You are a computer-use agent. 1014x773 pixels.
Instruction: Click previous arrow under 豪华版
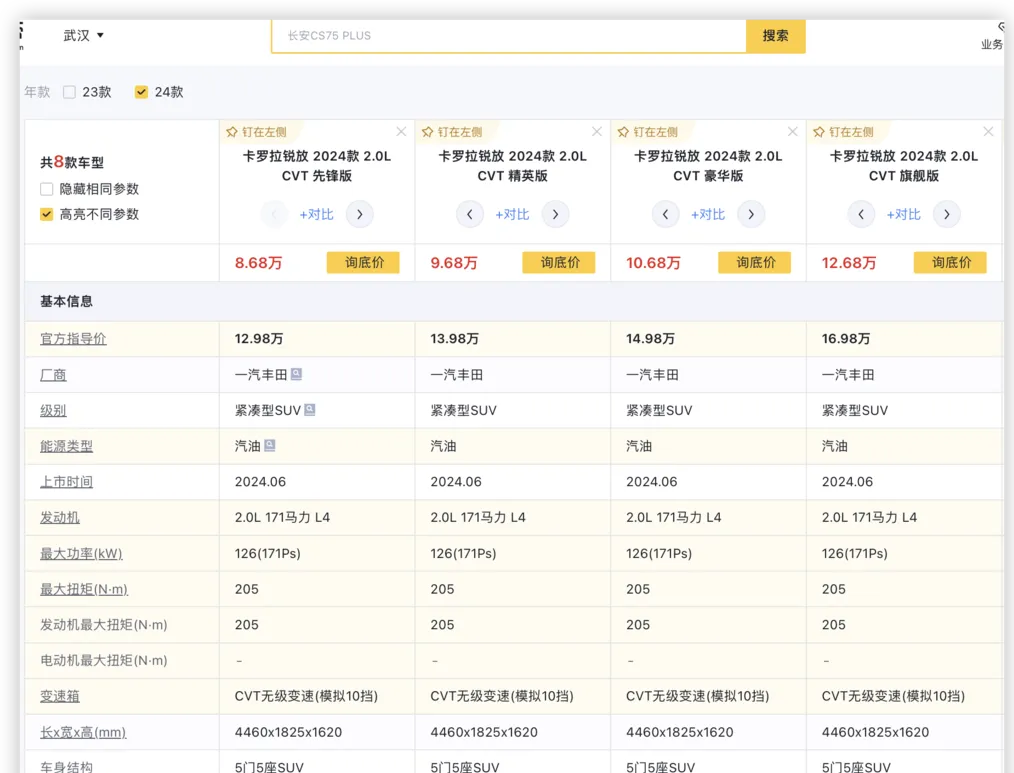665,214
